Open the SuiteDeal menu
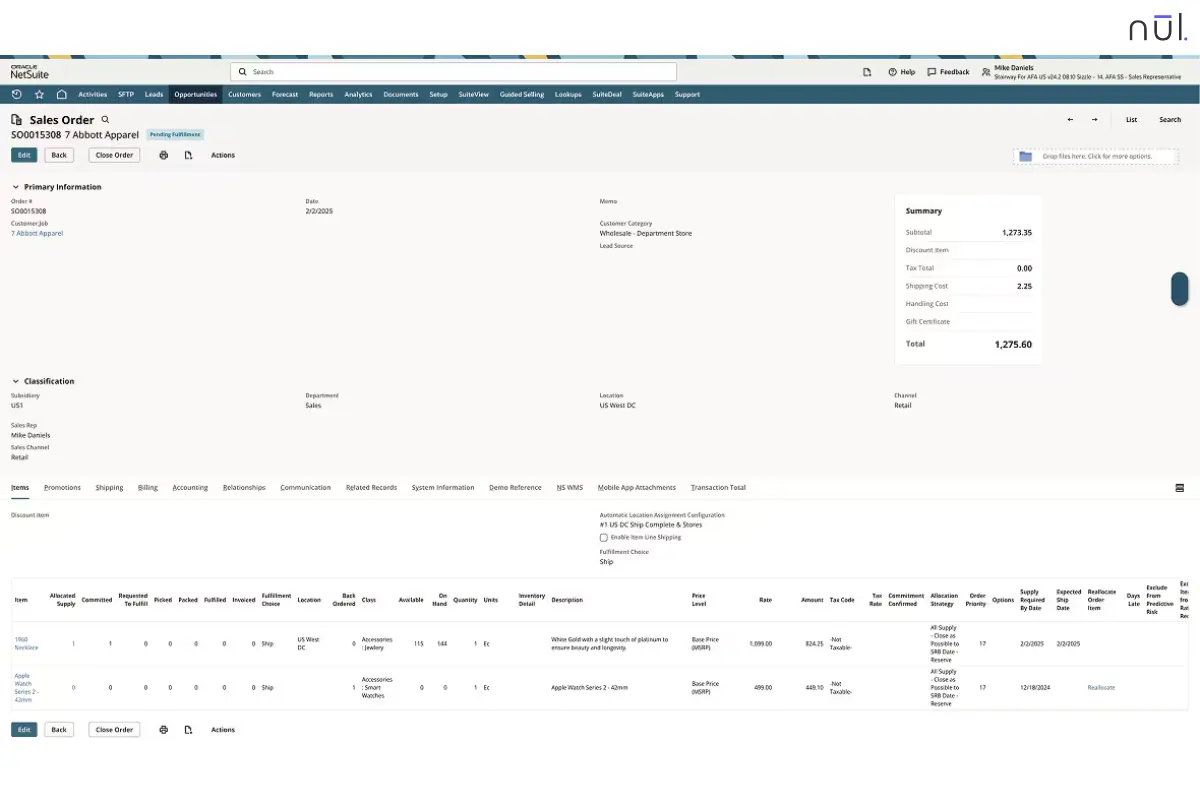The height and width of the screenshot is (800, 1200). click(x=607, y=94)
